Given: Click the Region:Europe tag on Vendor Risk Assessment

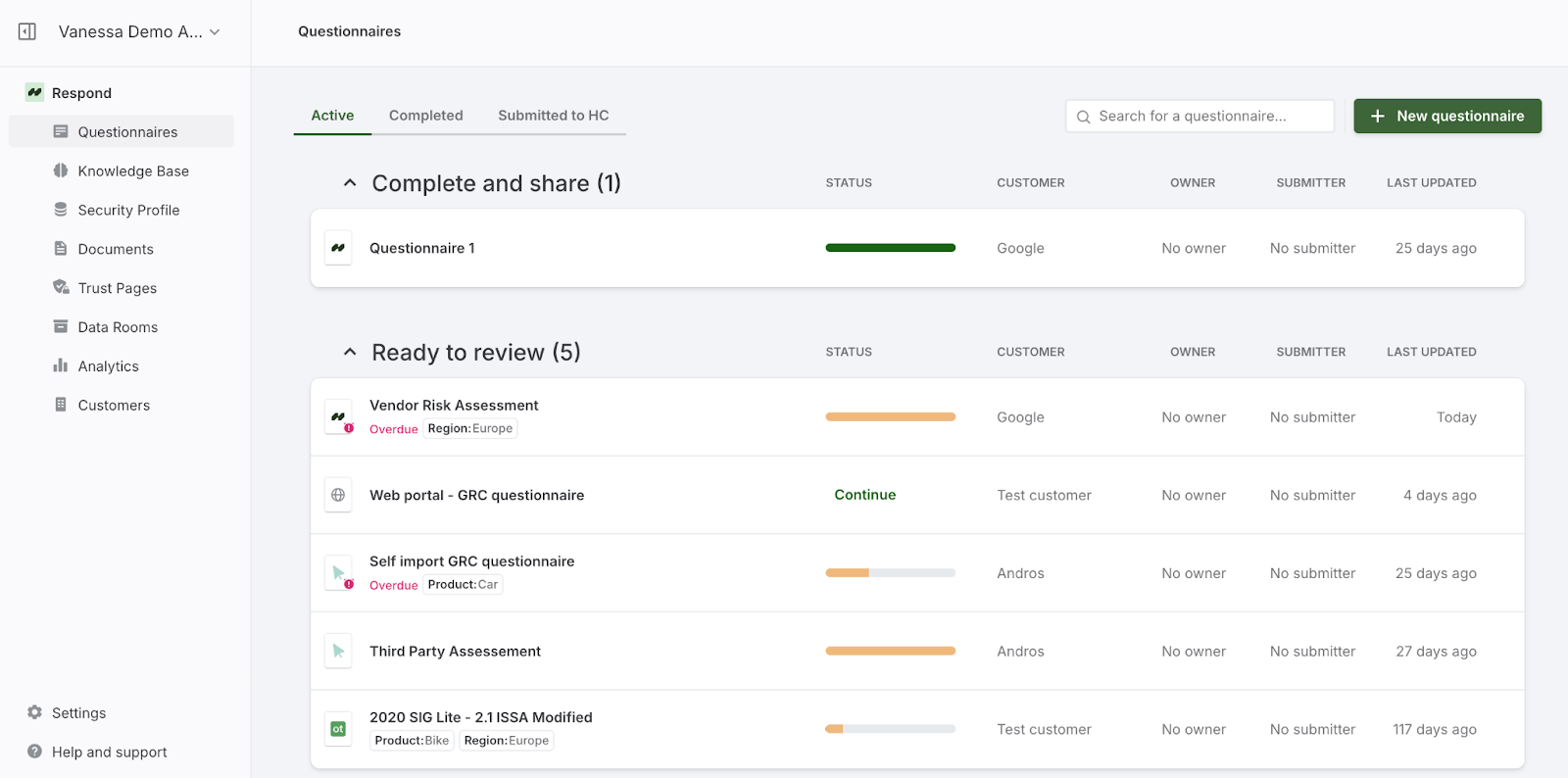Looking at the screenshot, I should [x=470, y=429].
